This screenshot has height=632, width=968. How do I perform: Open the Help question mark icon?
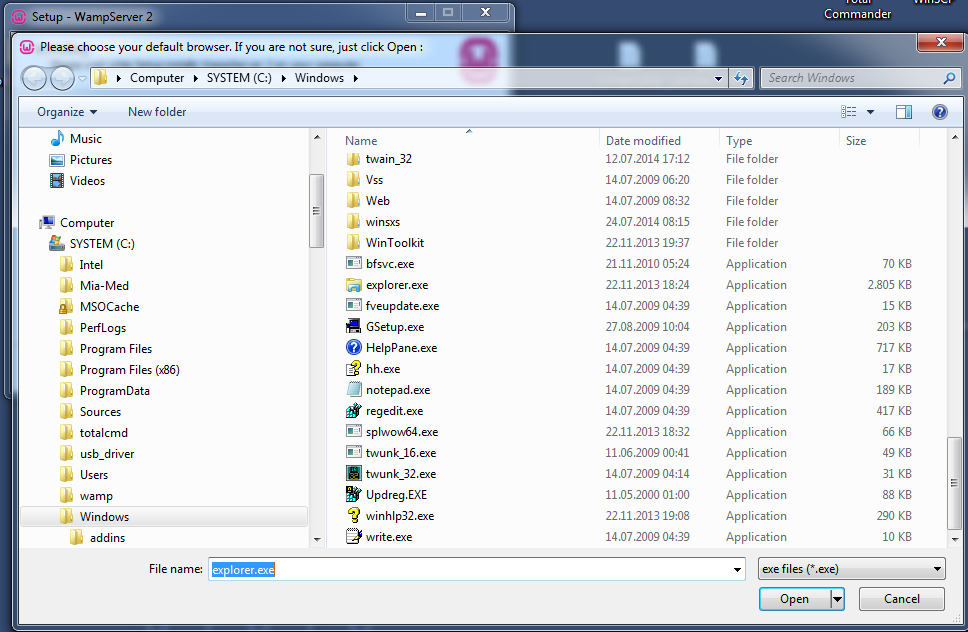939,112
